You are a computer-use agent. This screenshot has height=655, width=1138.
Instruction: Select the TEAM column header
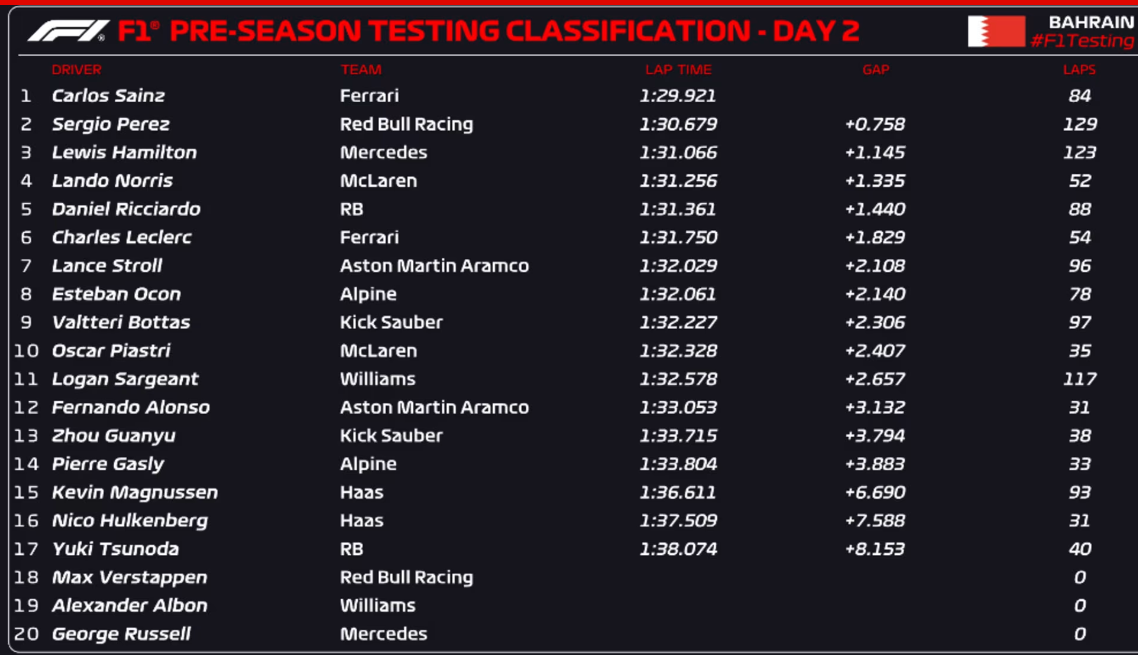click(360, 70)
